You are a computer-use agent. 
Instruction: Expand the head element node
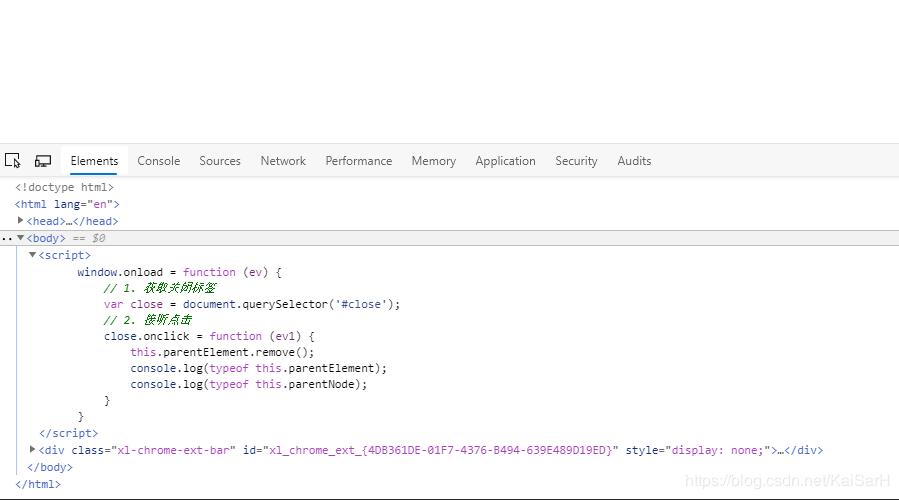coord(20,220)
